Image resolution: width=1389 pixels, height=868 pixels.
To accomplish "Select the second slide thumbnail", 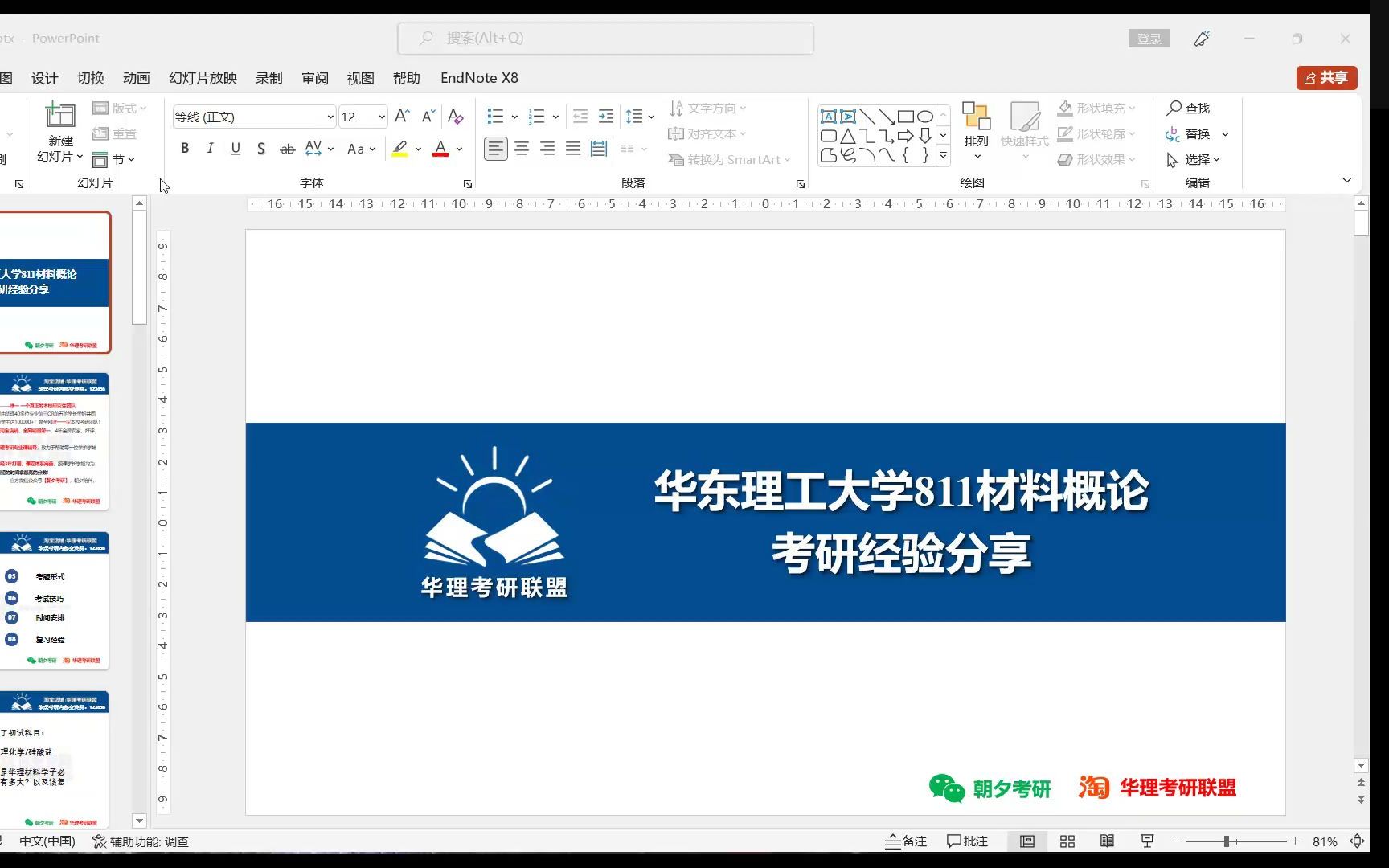I will [54, 440].
